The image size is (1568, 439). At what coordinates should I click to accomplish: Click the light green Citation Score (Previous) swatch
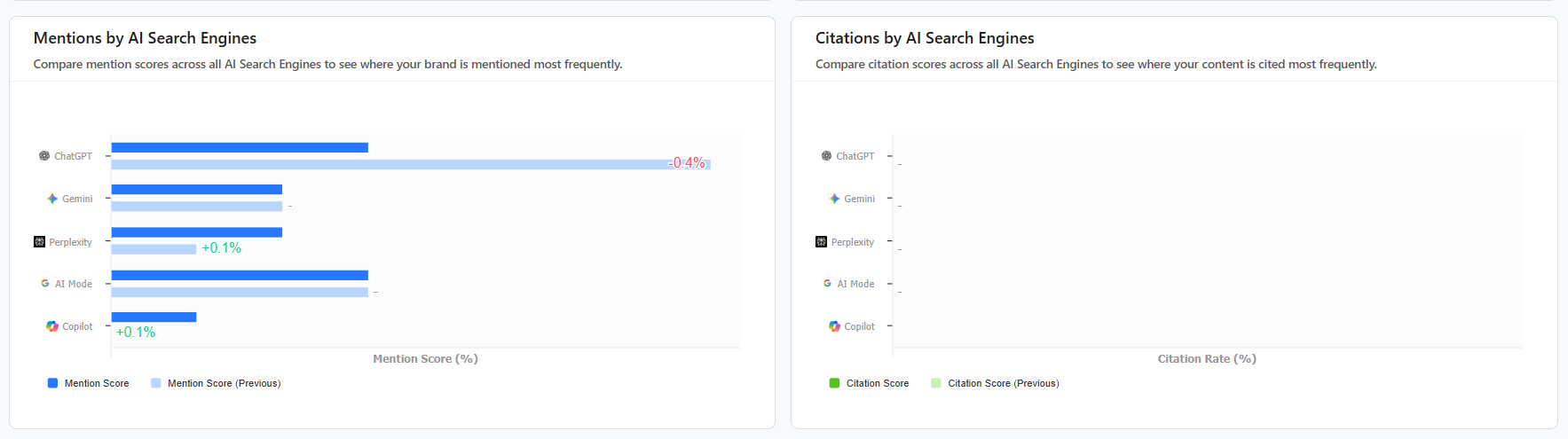[x=936, y=383]
